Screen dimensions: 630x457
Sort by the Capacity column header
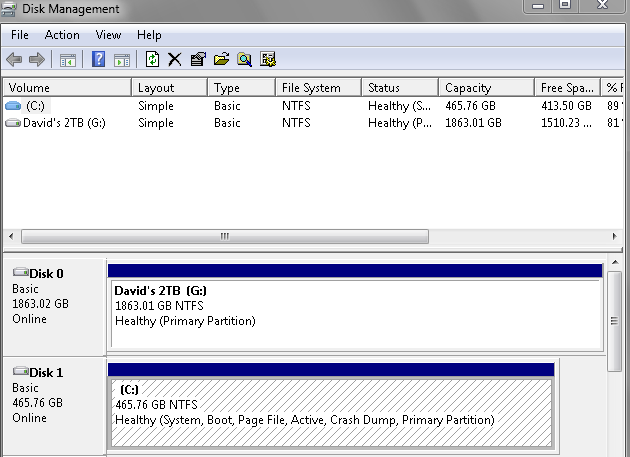[x=487, y=88]
